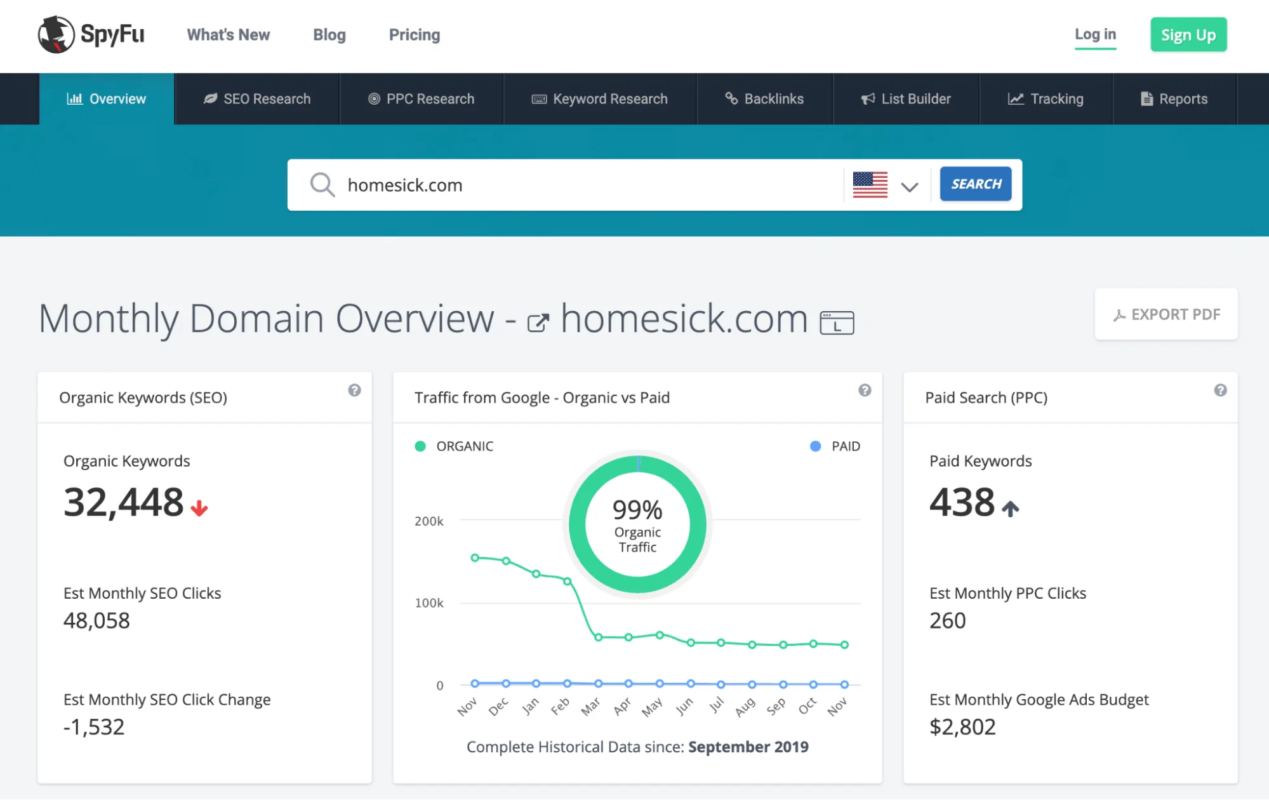
Task: Click the SEO Research leaf icon
Action: 210,99
